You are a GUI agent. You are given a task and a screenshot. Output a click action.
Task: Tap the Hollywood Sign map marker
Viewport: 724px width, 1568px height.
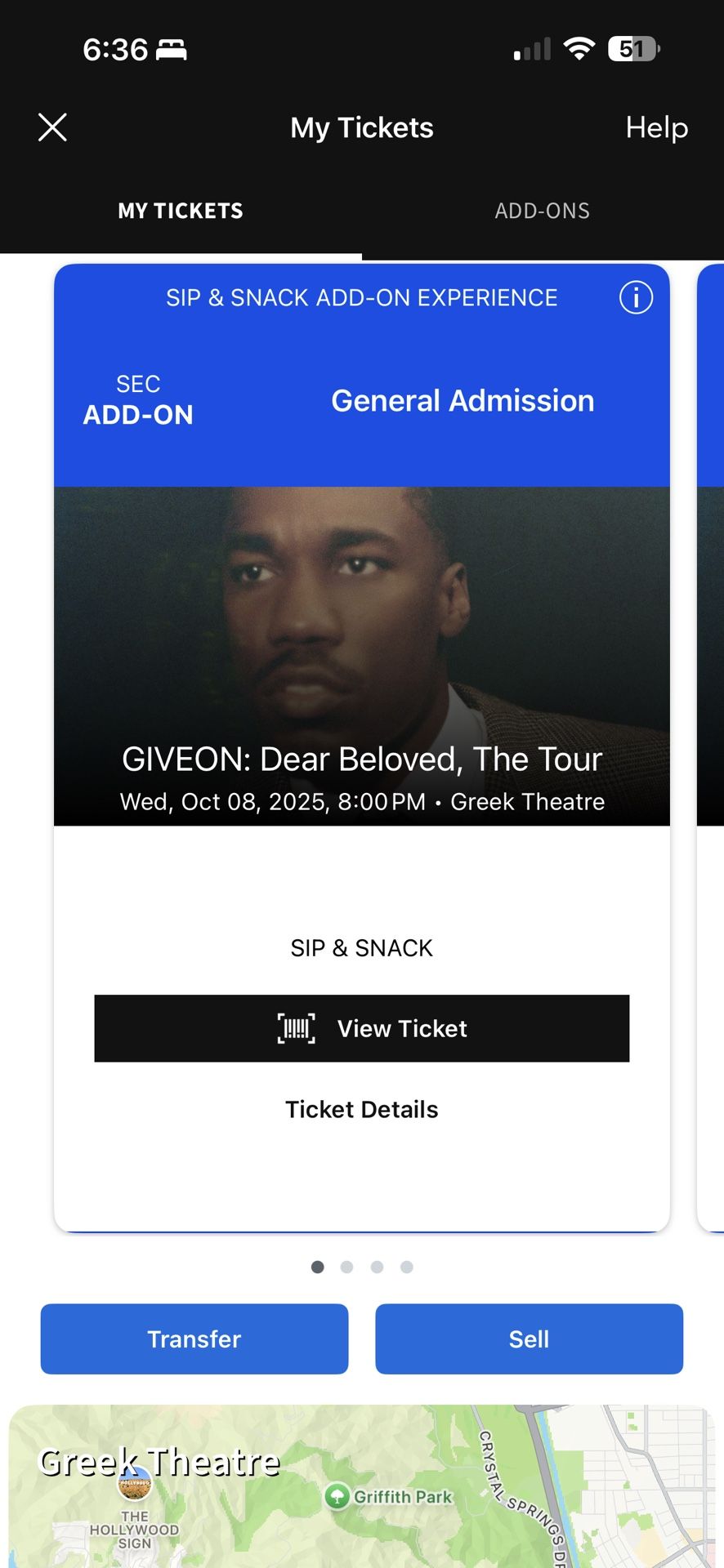click(135, 1485)
